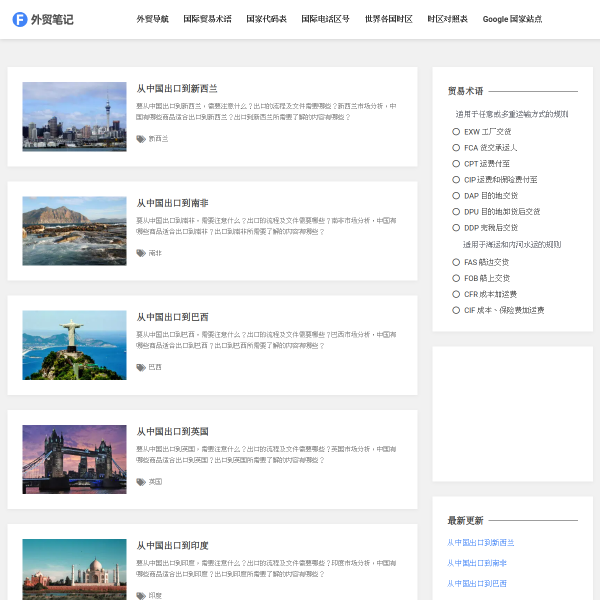This screenshot has width=600, height=600.
Task: Open the 国家代码表 menu item
Action: pos(266,19)
